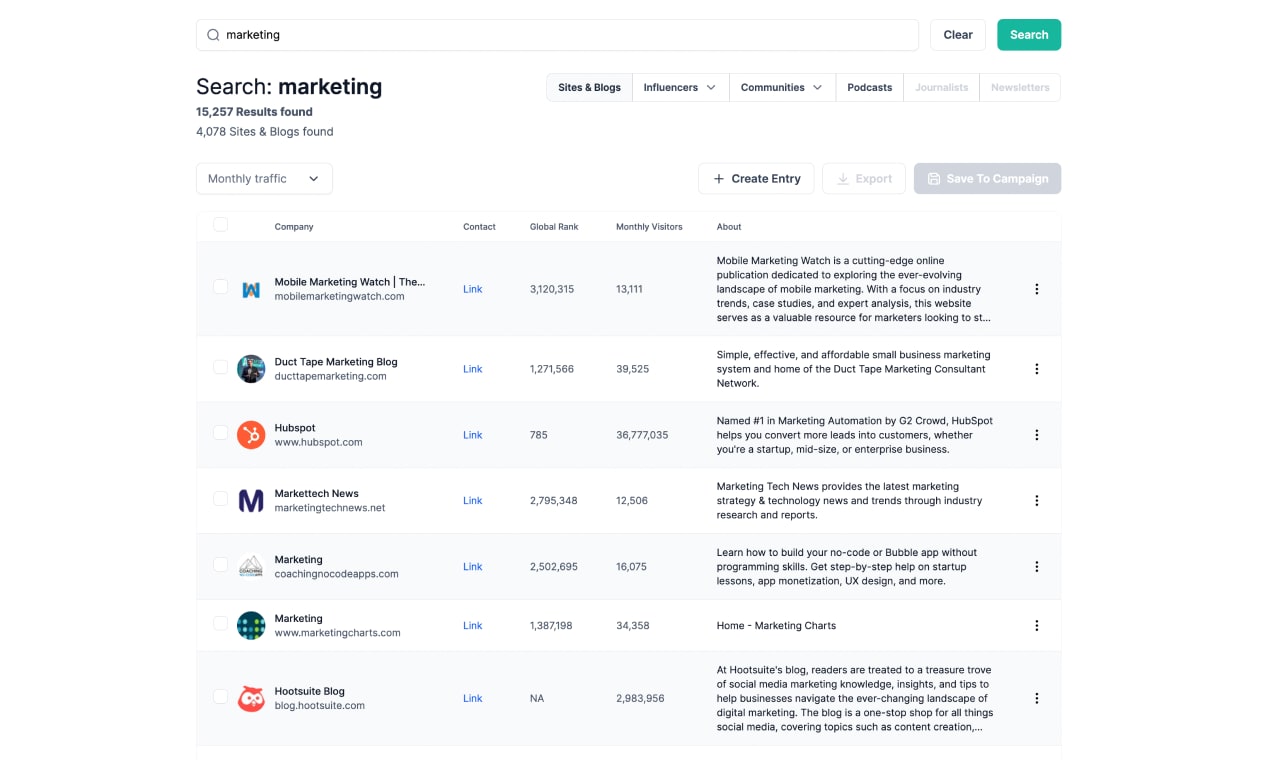The image size is (1270, 760).
Task: Click the Markettech News M logo
Action: pyautogui.click(x=251, y=501)
